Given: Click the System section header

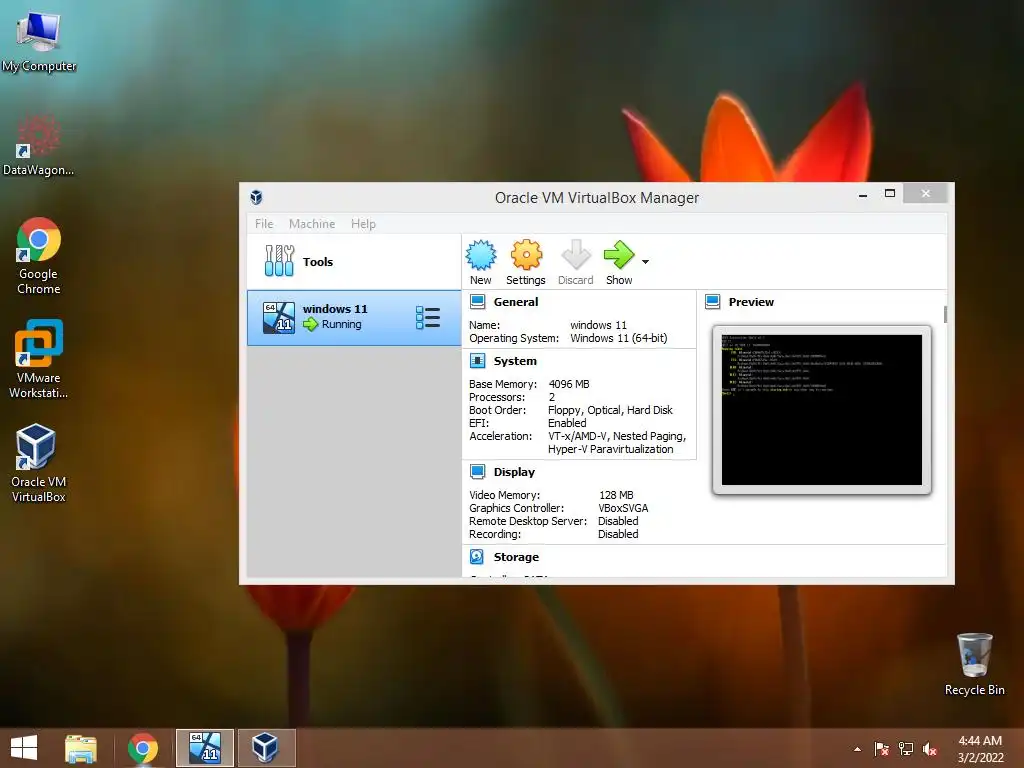Looking at the screenshot, I should [515, 360].
